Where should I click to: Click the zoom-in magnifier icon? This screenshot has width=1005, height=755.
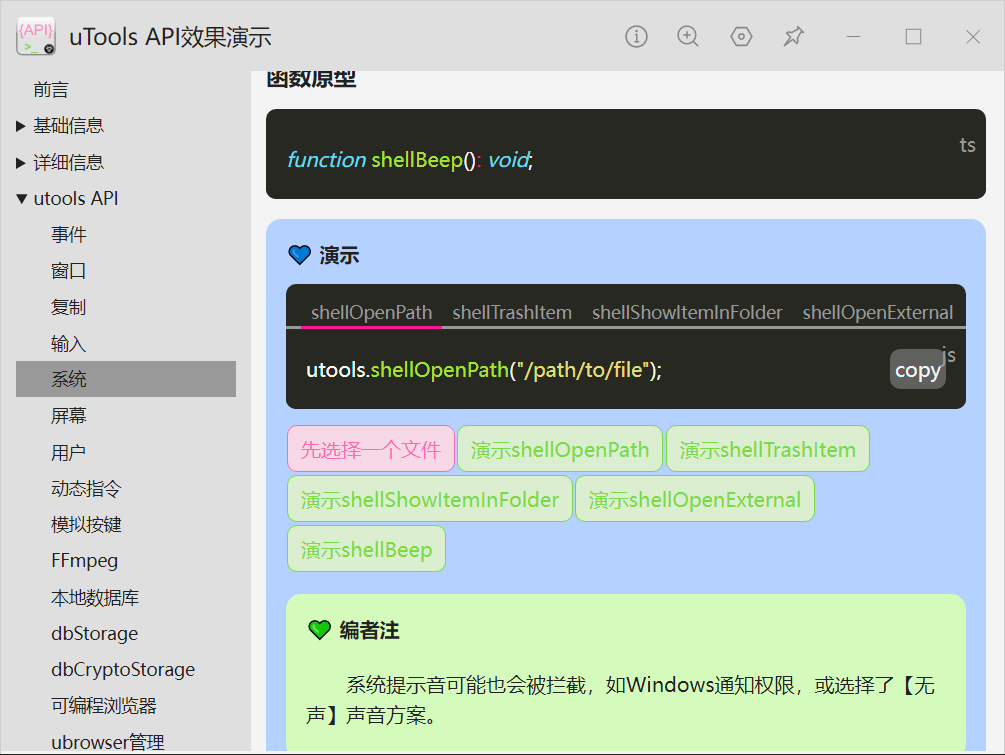point(688,37)
